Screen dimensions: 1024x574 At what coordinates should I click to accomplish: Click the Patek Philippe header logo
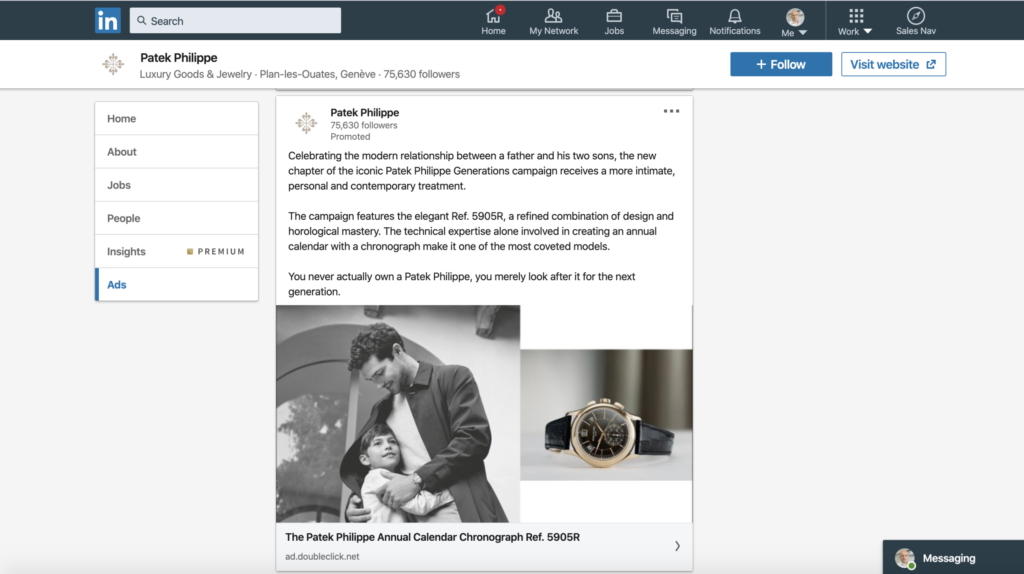pos(113,64)
